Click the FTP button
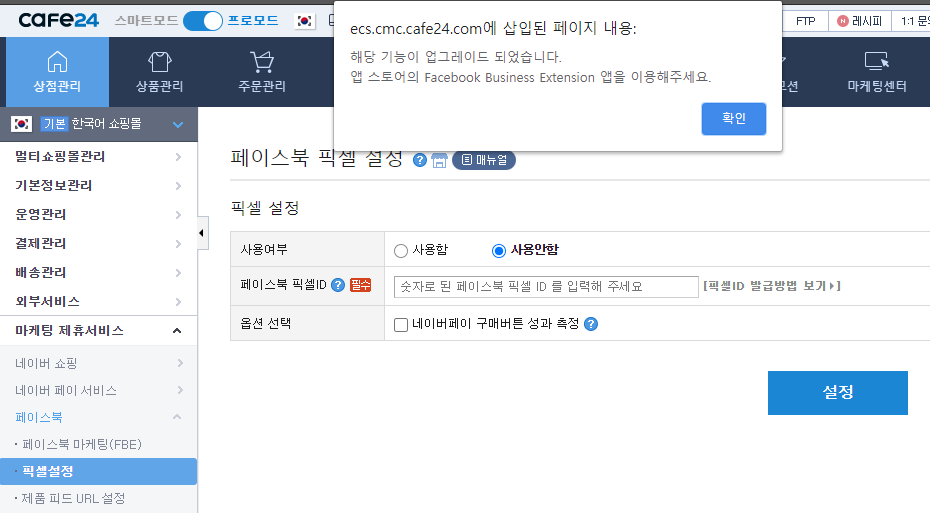This screenshot has width=930, height=513. tap(805, 21)
